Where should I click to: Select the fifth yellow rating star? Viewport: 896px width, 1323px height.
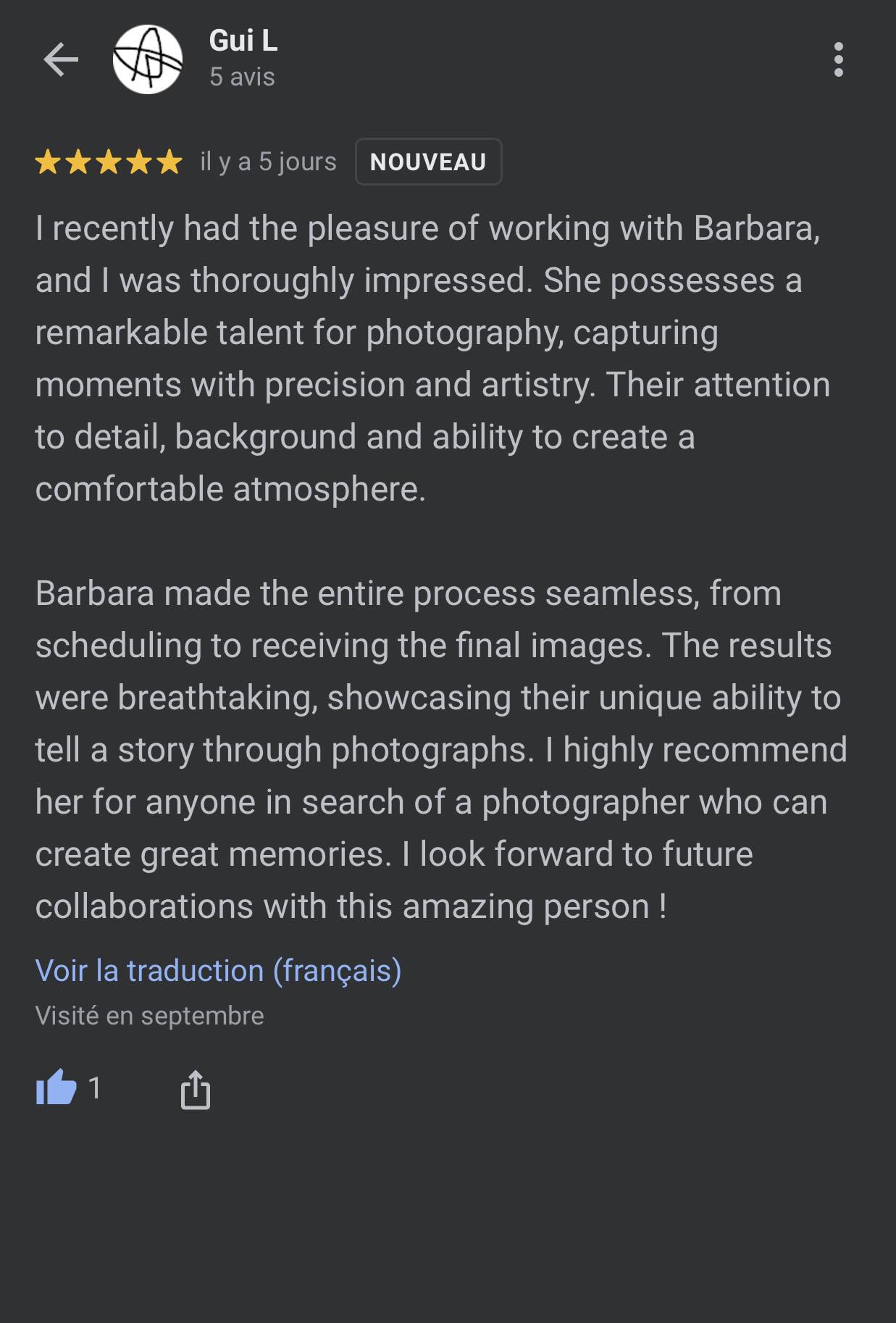point(169,162)
